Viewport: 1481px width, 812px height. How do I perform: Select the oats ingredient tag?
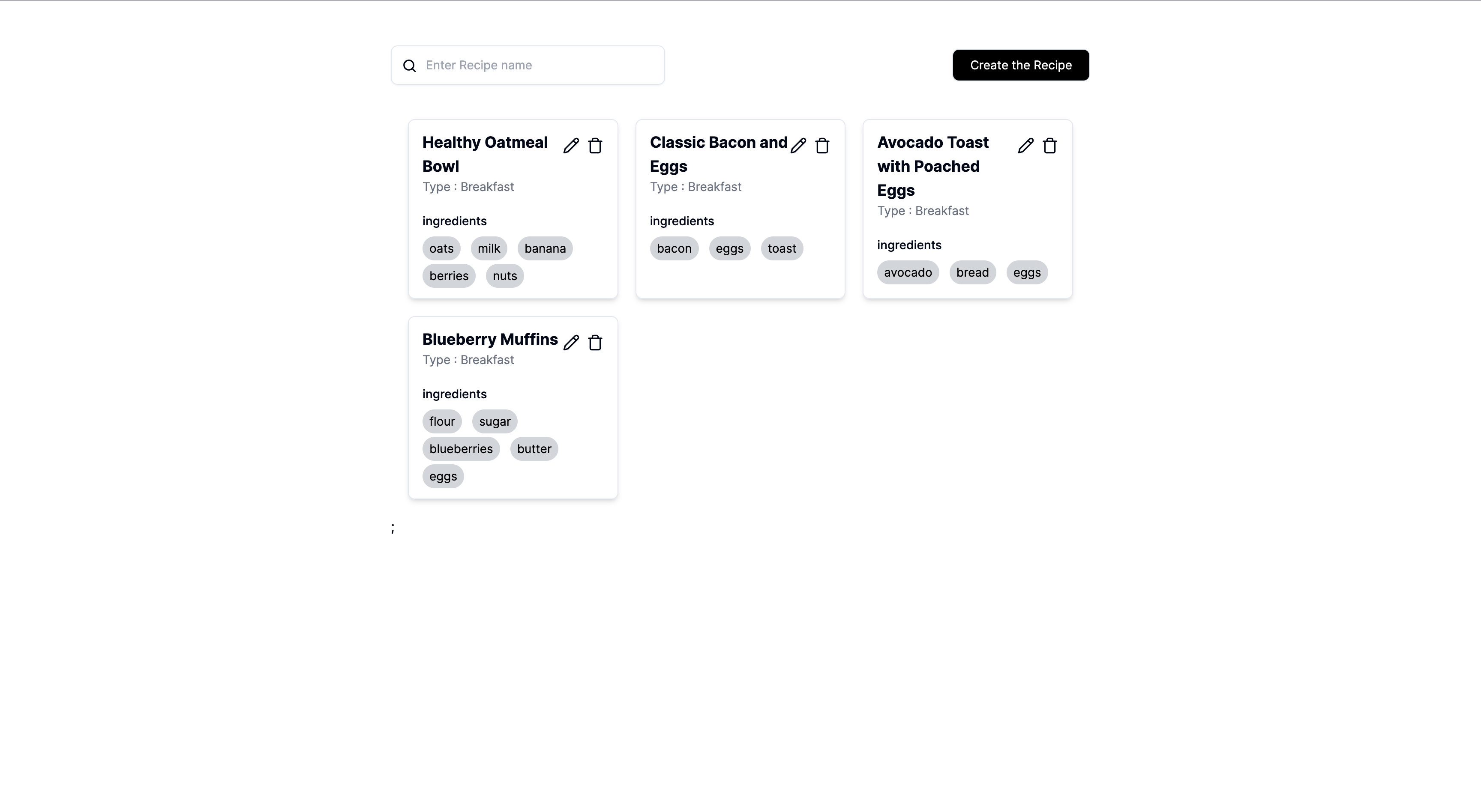pos(441,248)
